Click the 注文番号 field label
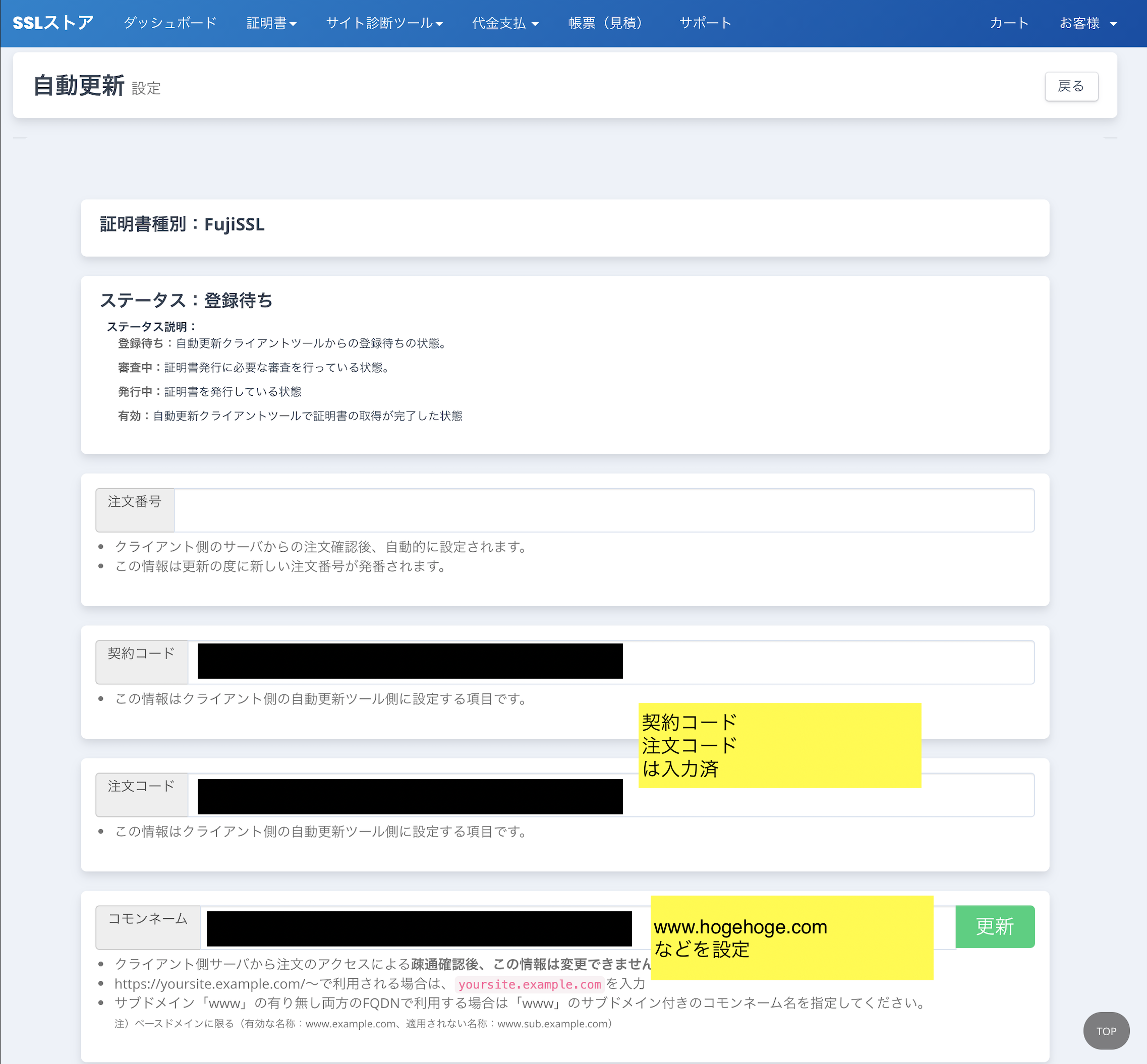 (135, 510)
